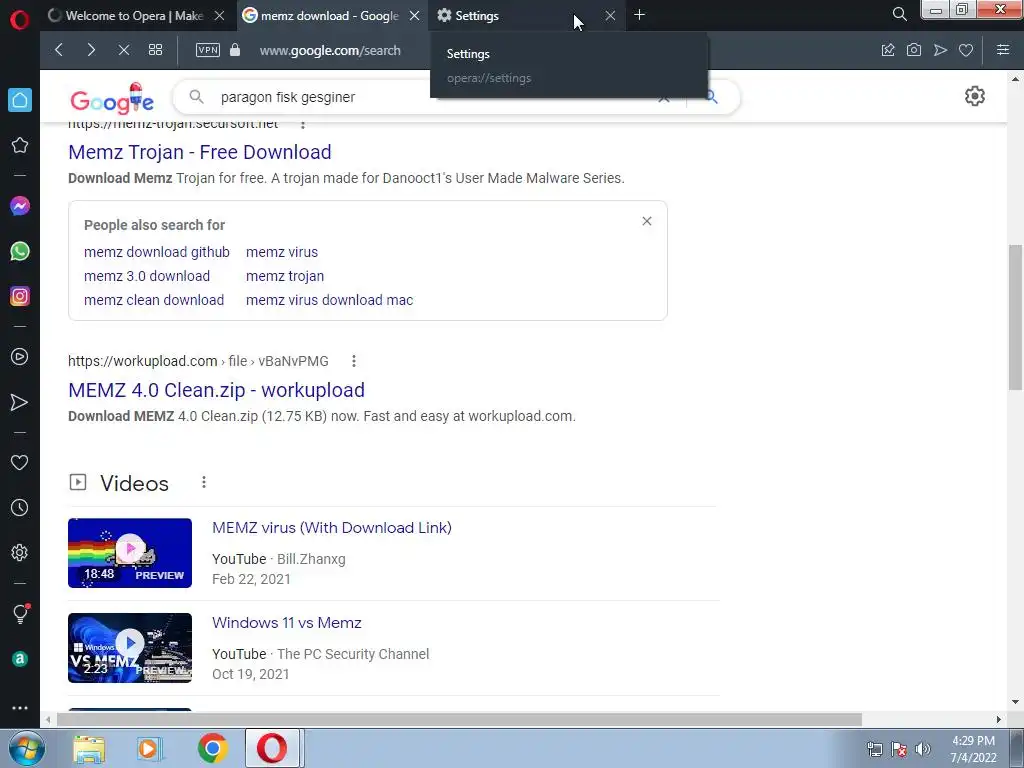
Task: Search memz trojan suggestion
Action: 285,276
